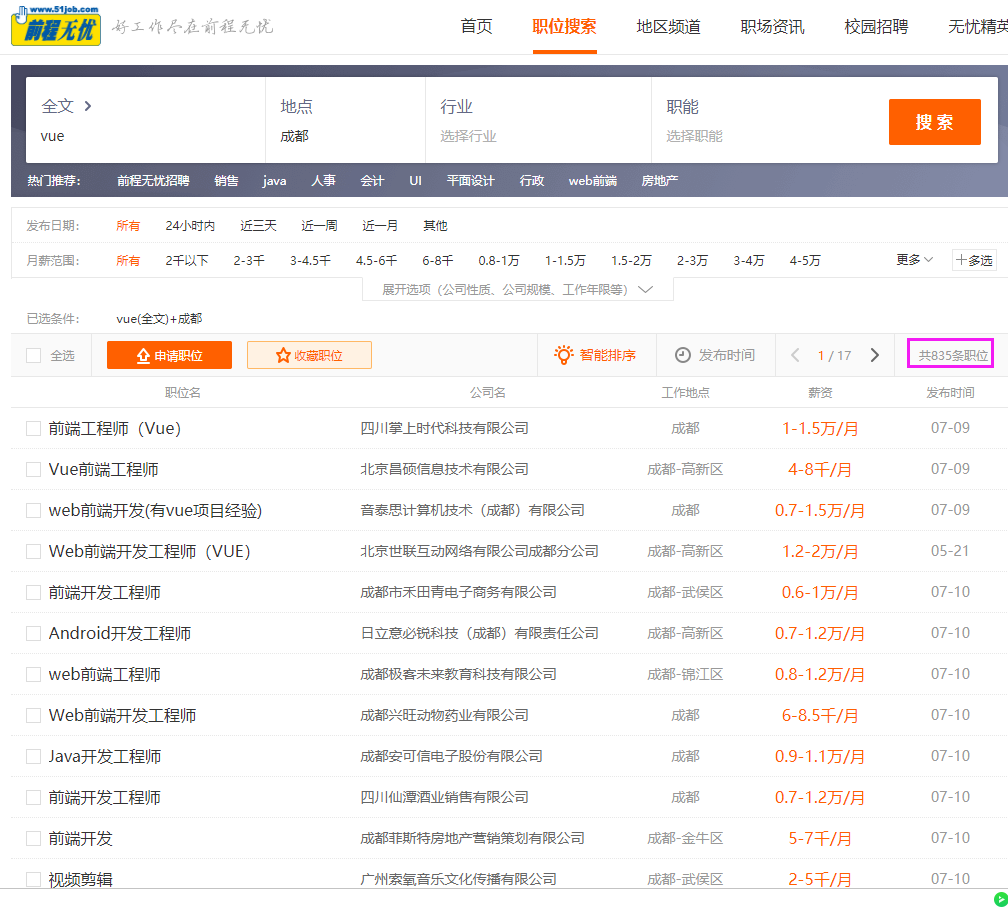This screenshot has height=908, width=1008.
Task: Click hot recommendation 平面设计
Action: (x=471, y=181)
